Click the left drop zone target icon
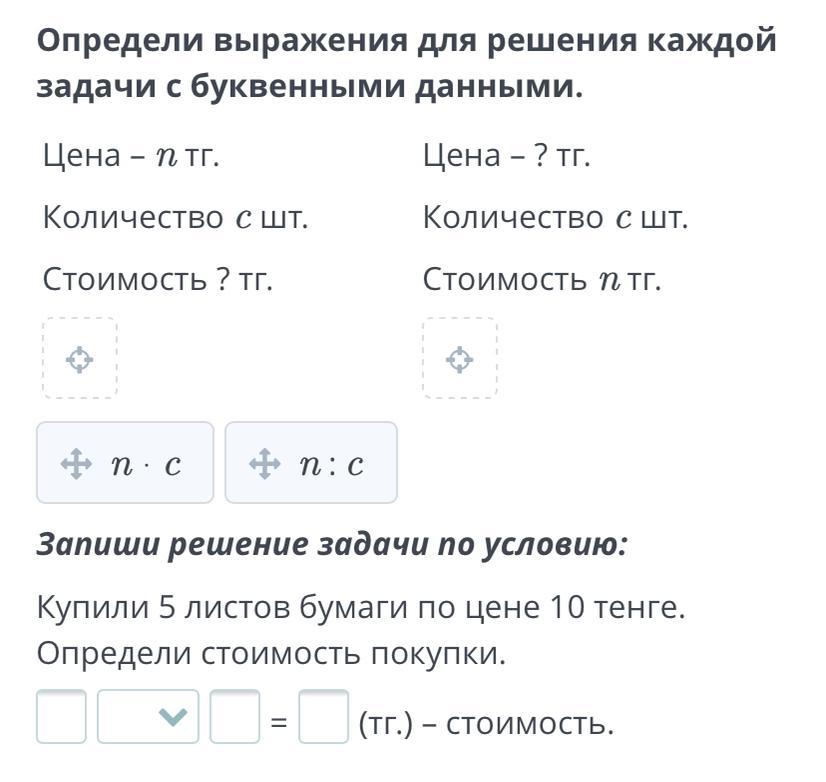Viewport: 826px width, 782px height. point(79,359)
